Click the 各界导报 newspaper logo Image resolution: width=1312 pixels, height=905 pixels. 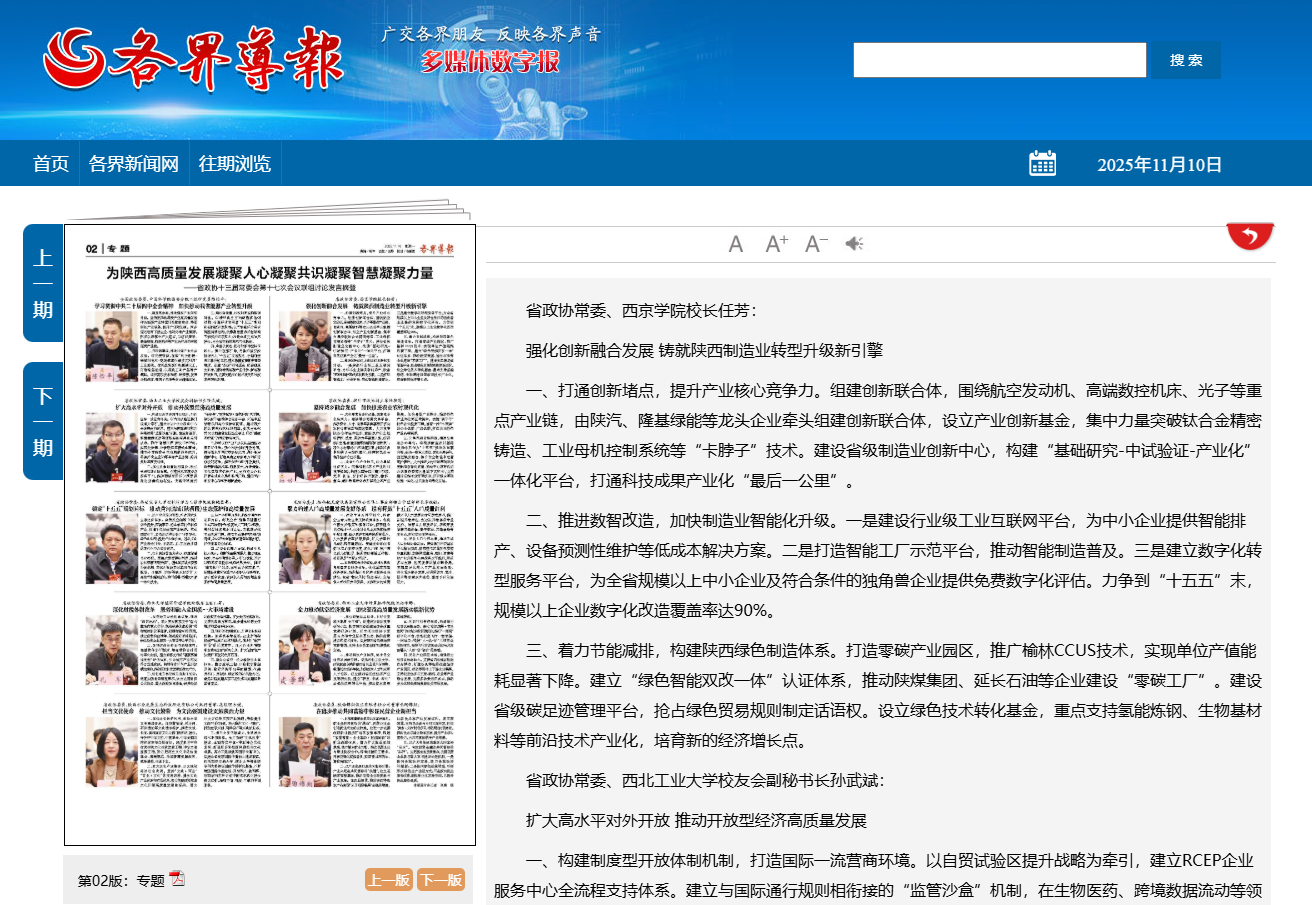pos(194,60)
